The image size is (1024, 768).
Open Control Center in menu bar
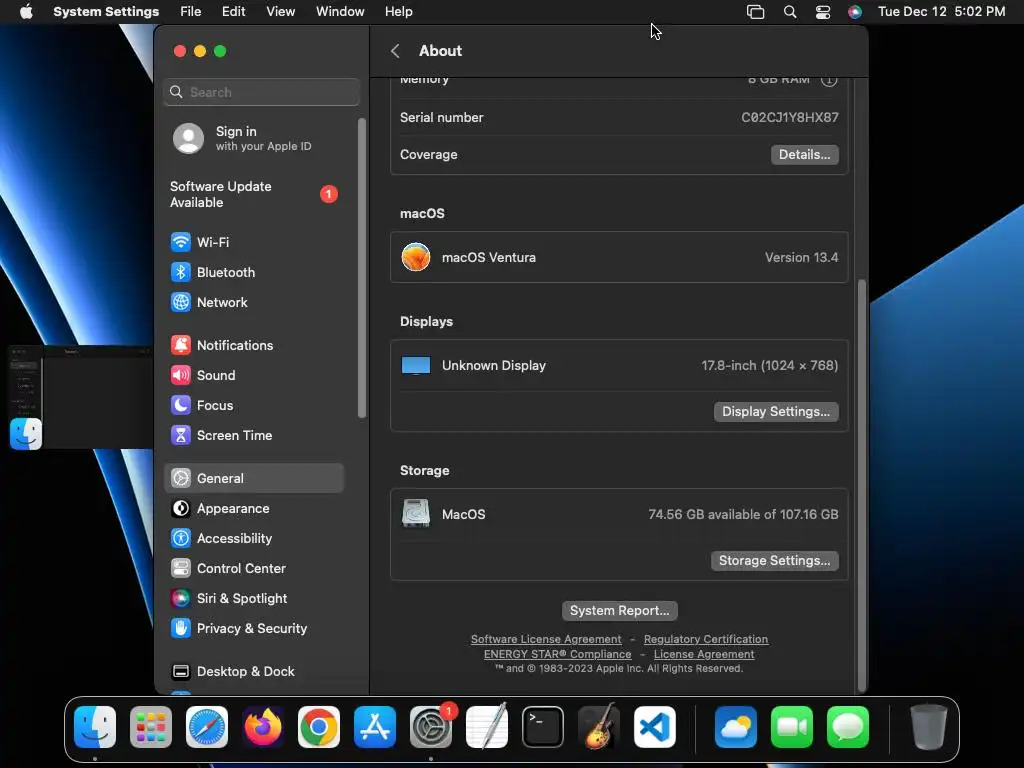(x=823, y=12)
